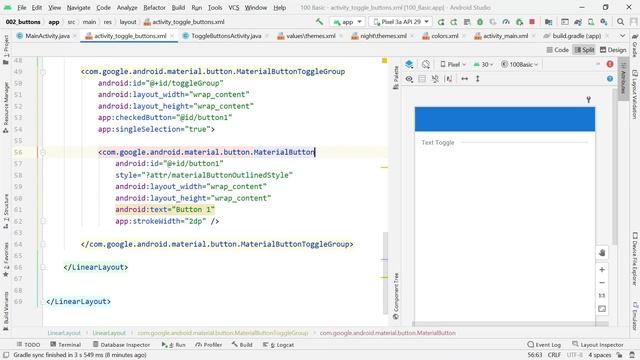The width and height of the screenshot is (640, 360).
Task: Click the Make Project hammer icon
Action: pyautogui.click(x=319, y=22)
